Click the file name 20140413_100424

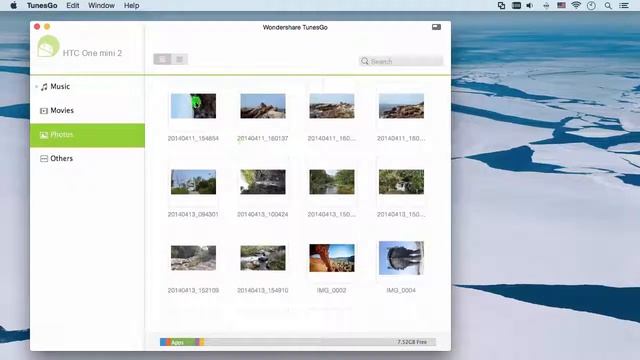pyautogui.click(x=263, y=214)
